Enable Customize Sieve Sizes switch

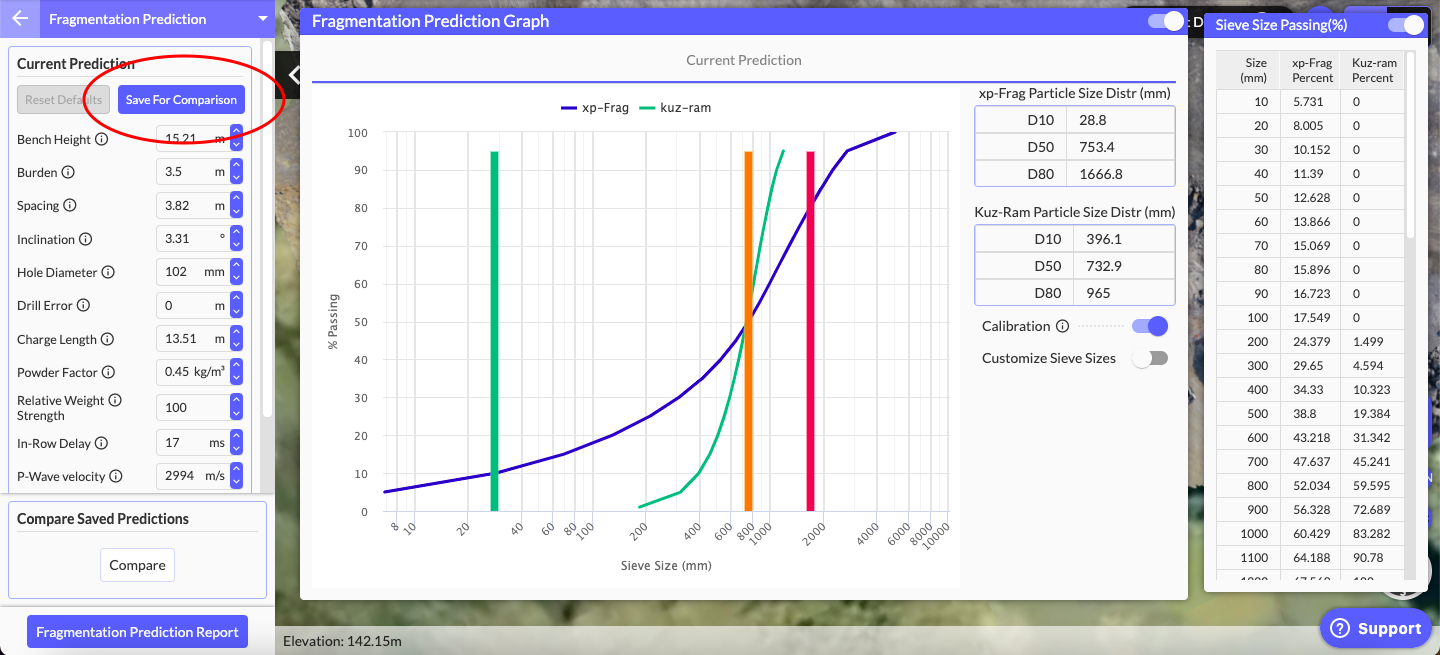click(1149, 358)
